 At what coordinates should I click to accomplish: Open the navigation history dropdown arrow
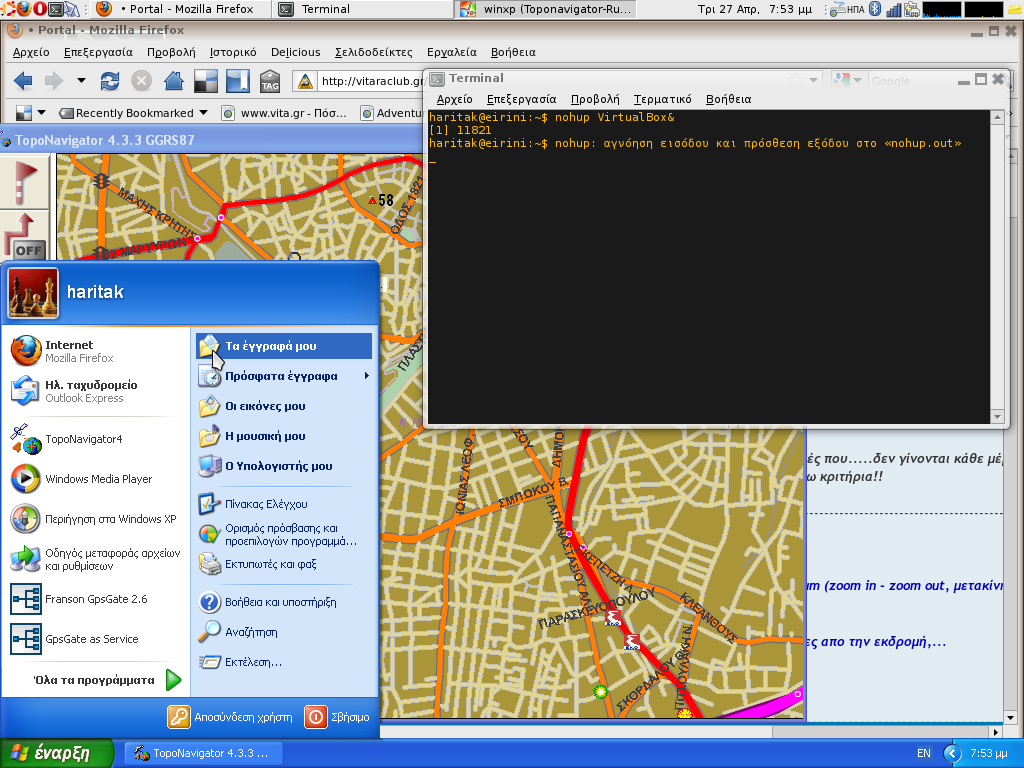click(x=81, y=81)
